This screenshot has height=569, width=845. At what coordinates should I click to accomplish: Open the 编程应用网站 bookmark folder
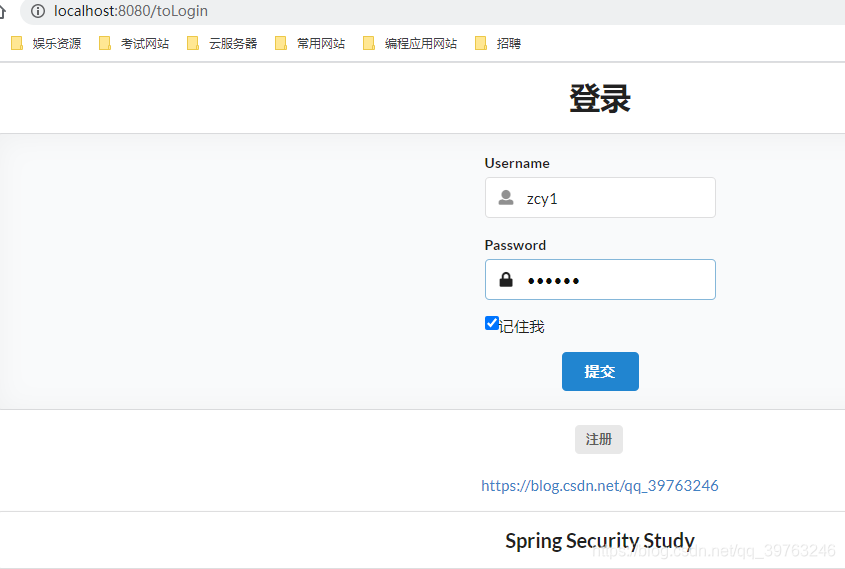pyautogui.click(x=410, y=43)
